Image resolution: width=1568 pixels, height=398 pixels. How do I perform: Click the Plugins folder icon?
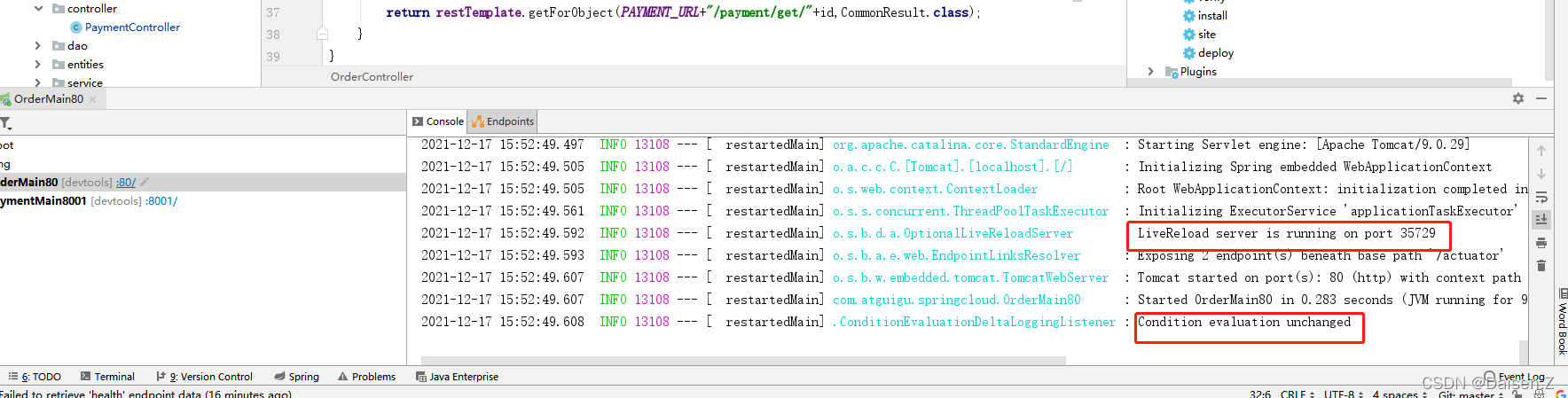point(1171,72)
